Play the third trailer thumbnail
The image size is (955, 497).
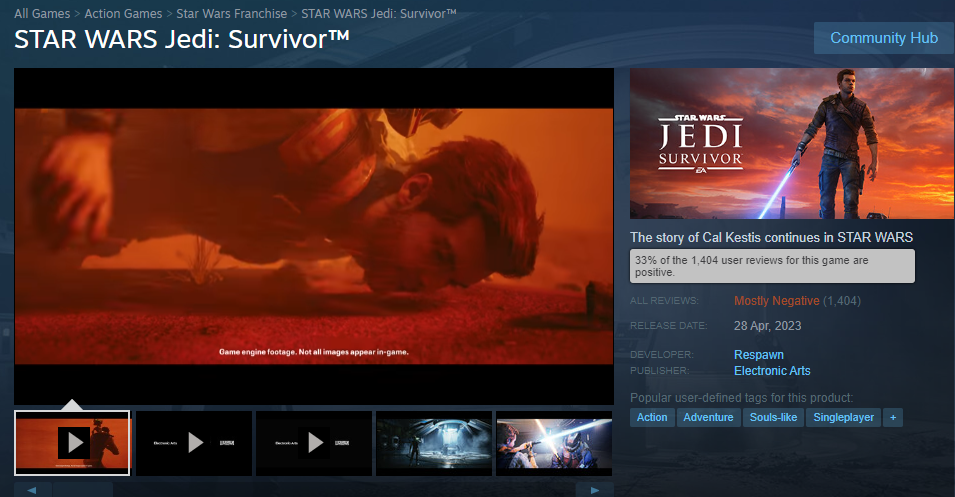[314, 443]
